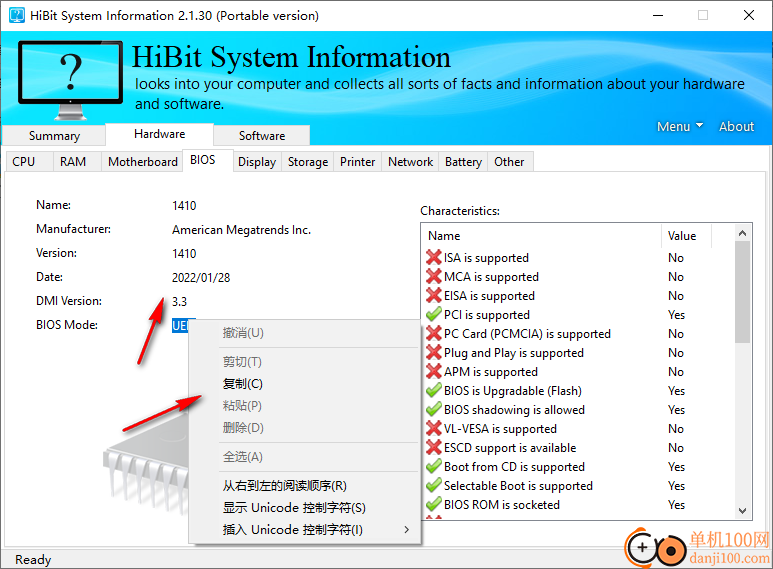
Task: Click the red X icon beside ISA is supported
Action: [x=433, y=257]
